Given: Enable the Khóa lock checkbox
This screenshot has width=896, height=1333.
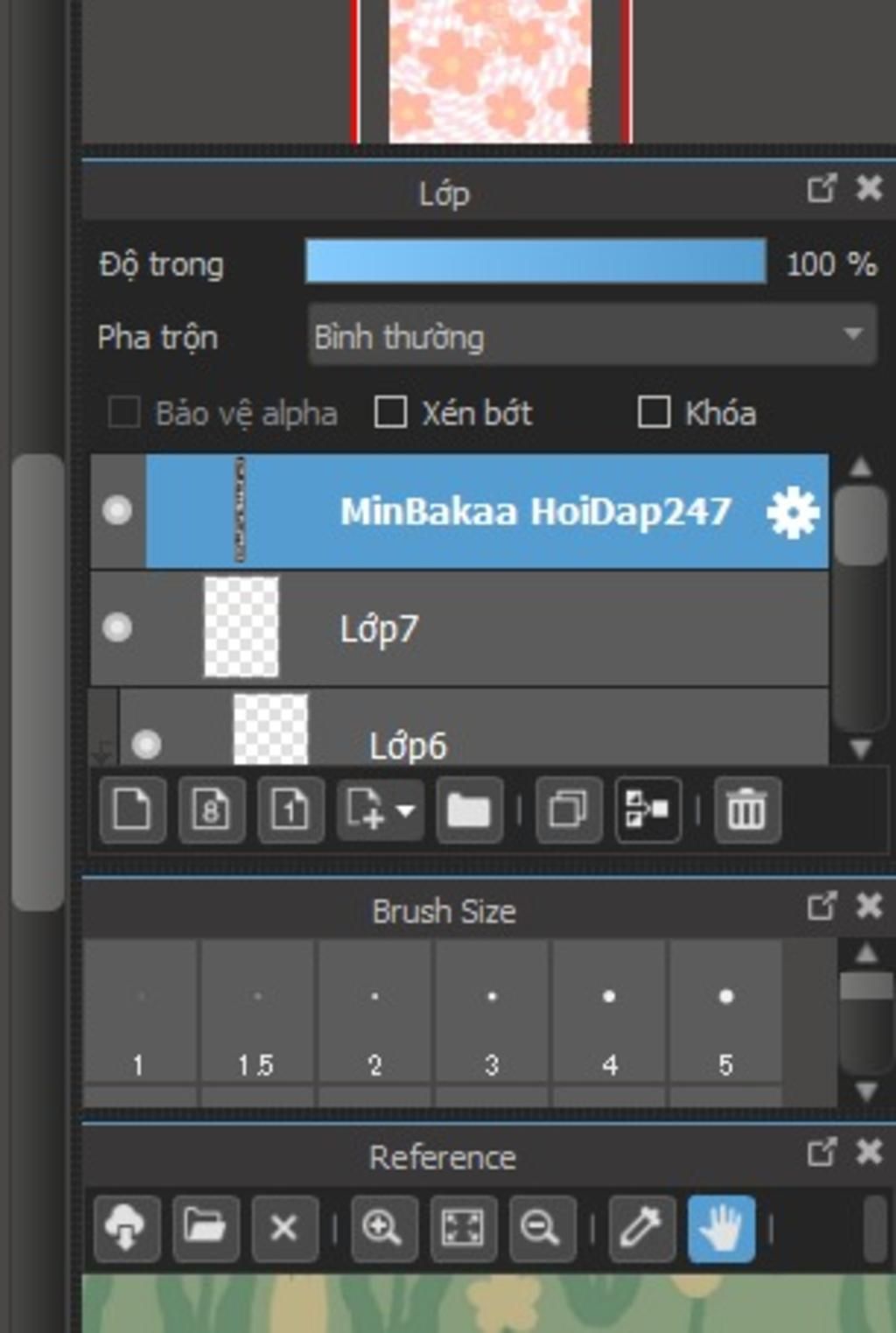Looking at the screenshot, I should pos(654,412).
